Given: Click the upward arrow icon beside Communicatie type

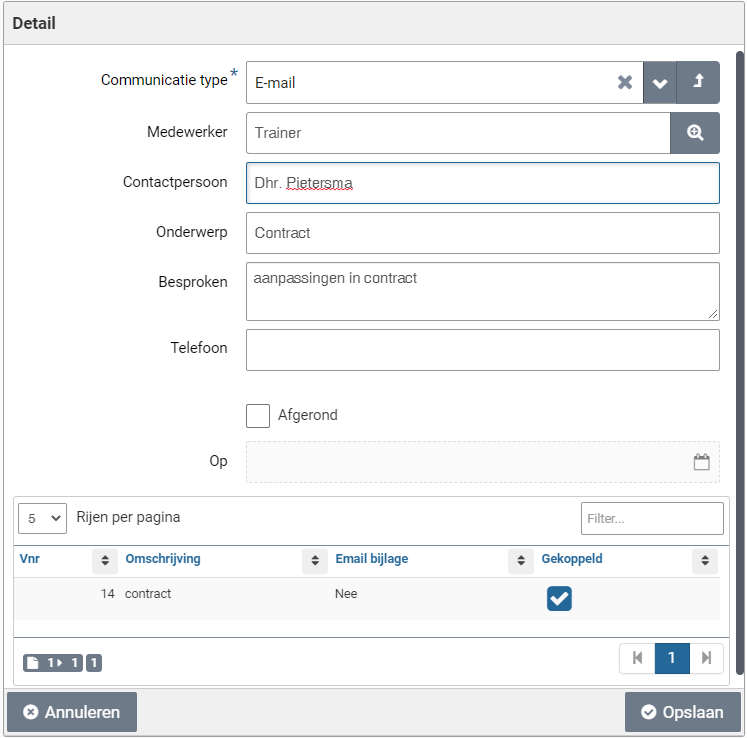Looking at the screenshot, I should [698, 83].
